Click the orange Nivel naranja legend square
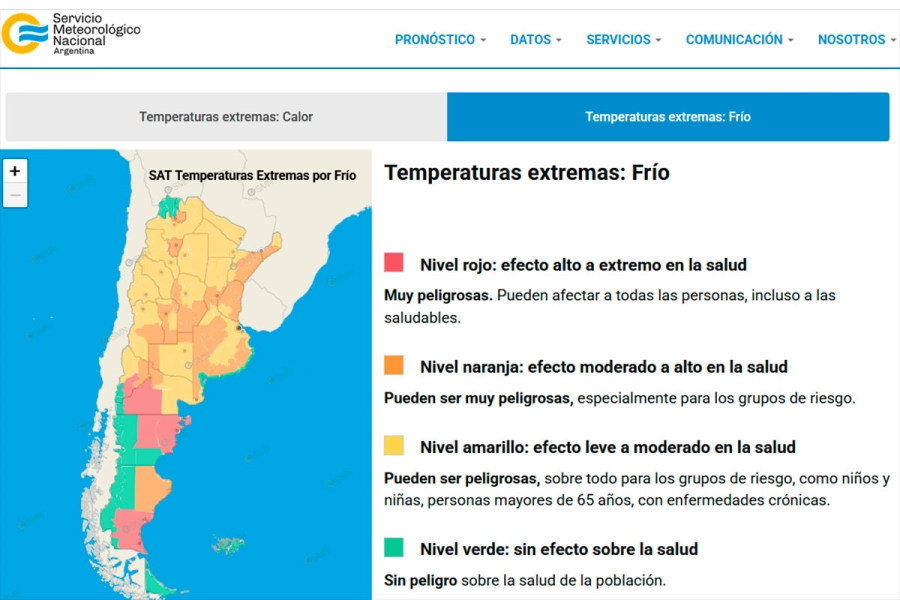 [x=394, y=365]
